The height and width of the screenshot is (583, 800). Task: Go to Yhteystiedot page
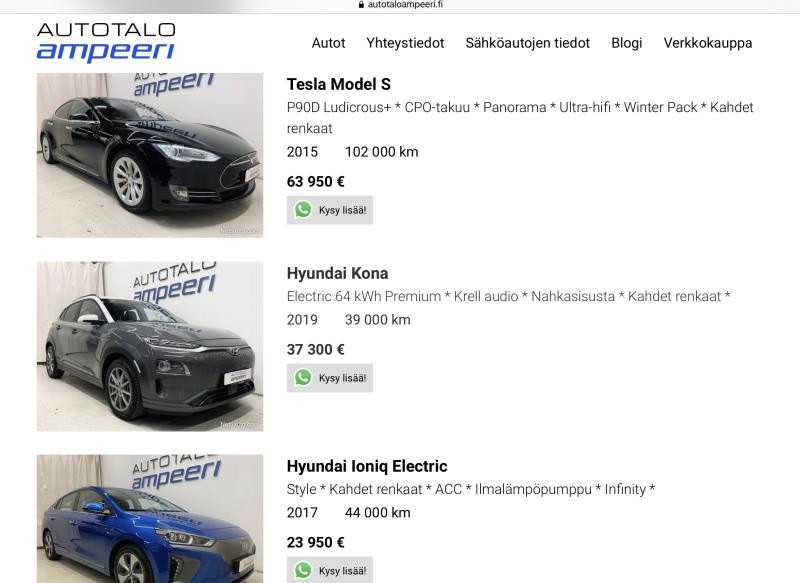click(x=405, y=43)
